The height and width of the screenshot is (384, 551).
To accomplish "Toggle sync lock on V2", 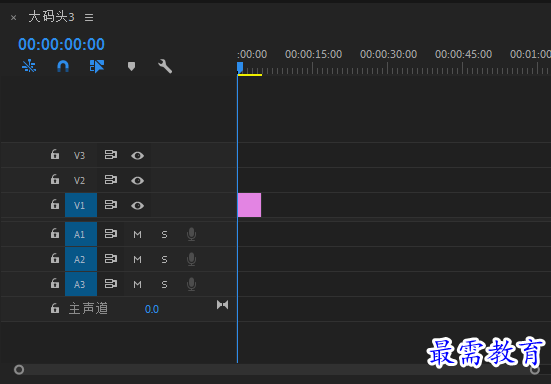I will (x=111, y=180).
